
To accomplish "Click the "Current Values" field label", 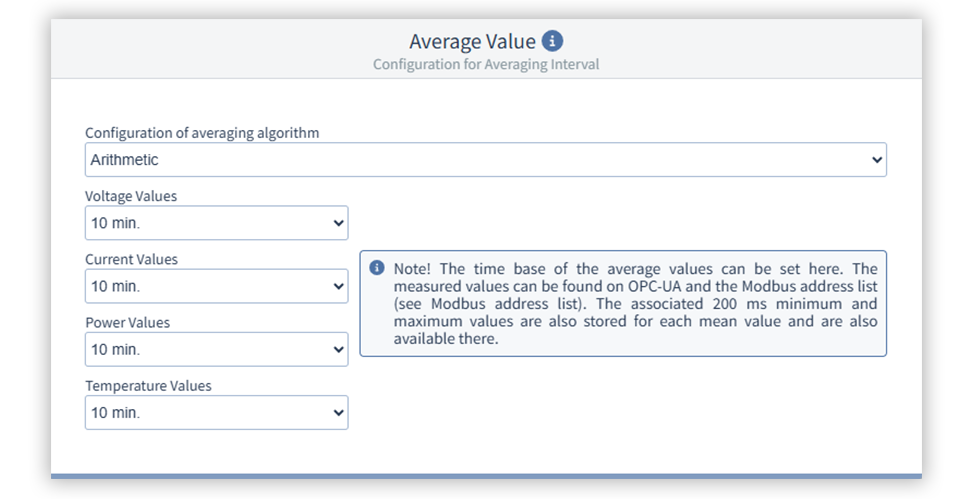I will [131, 260].
